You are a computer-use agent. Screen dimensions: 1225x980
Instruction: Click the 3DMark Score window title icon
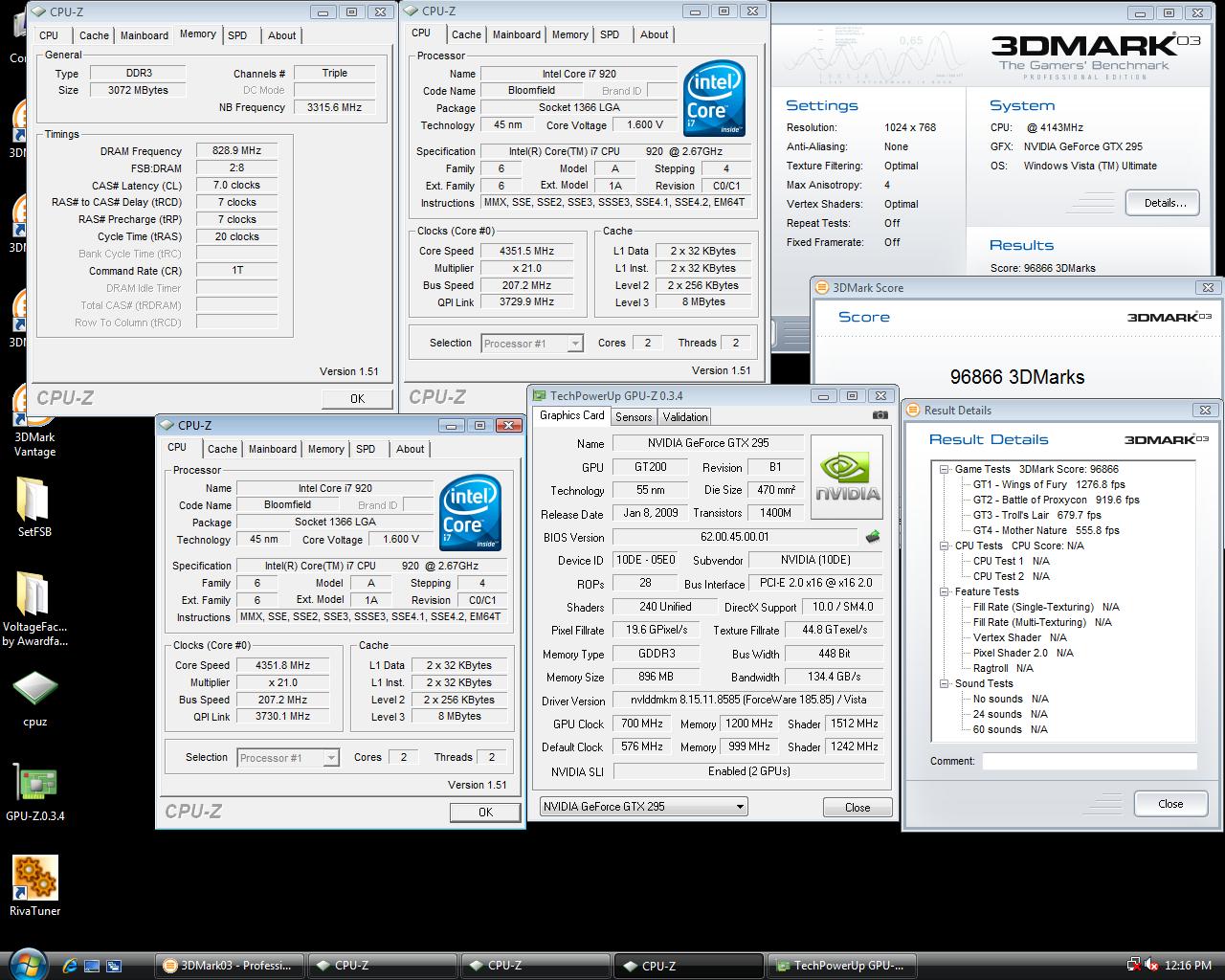[821, 287]
